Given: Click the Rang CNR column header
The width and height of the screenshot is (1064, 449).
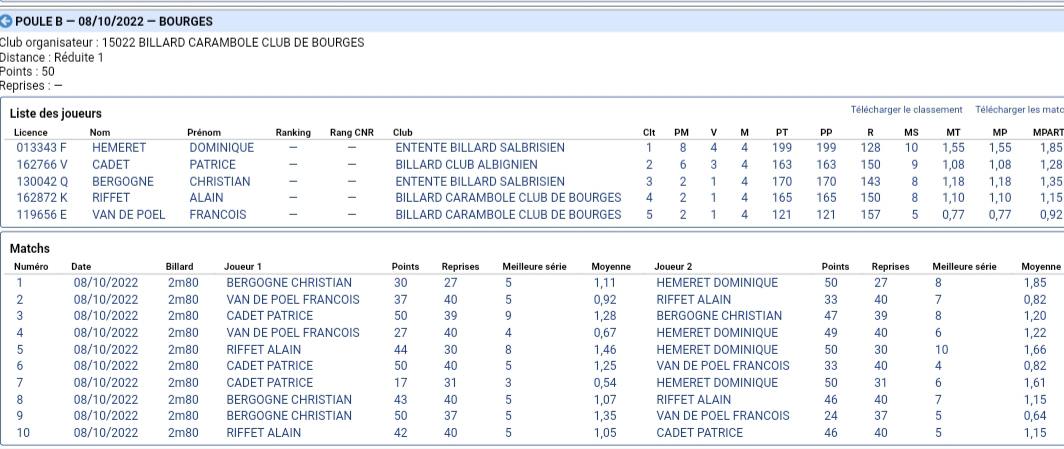Looking at the screenshot, I should coord(352,132).
